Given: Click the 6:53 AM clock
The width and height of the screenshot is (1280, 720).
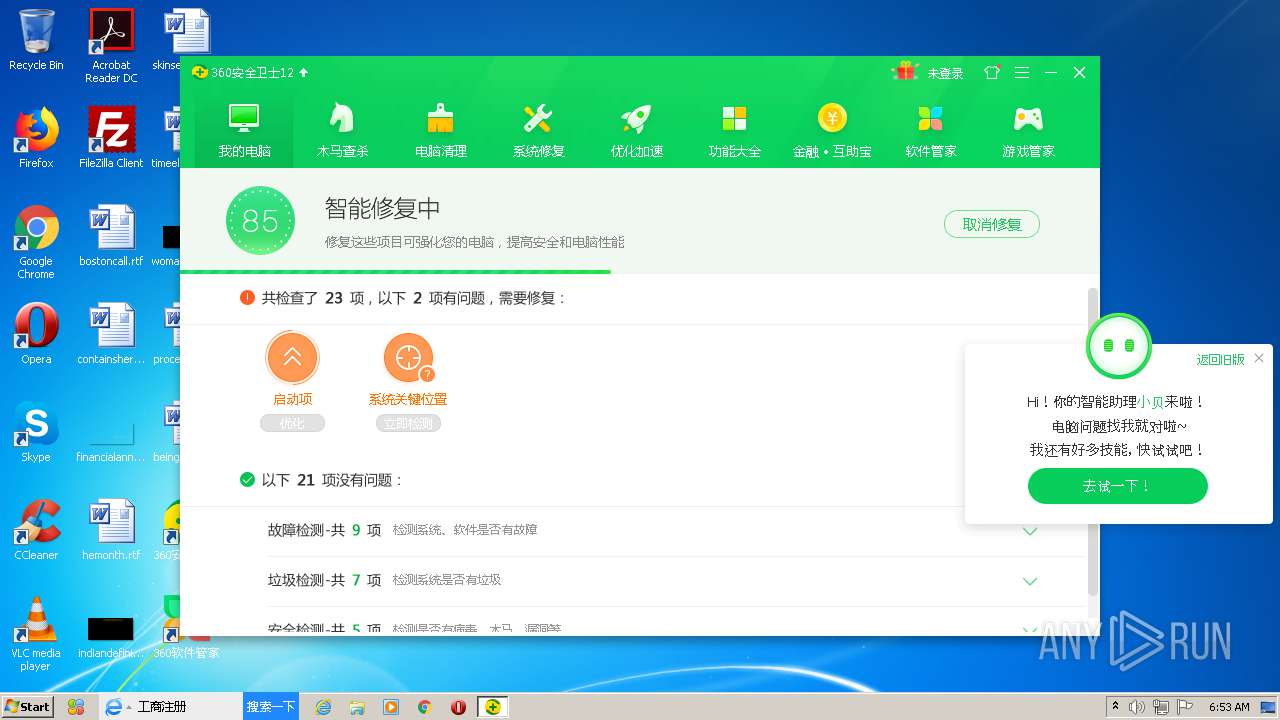Looking at the screenshot, I should [1229, 707].
